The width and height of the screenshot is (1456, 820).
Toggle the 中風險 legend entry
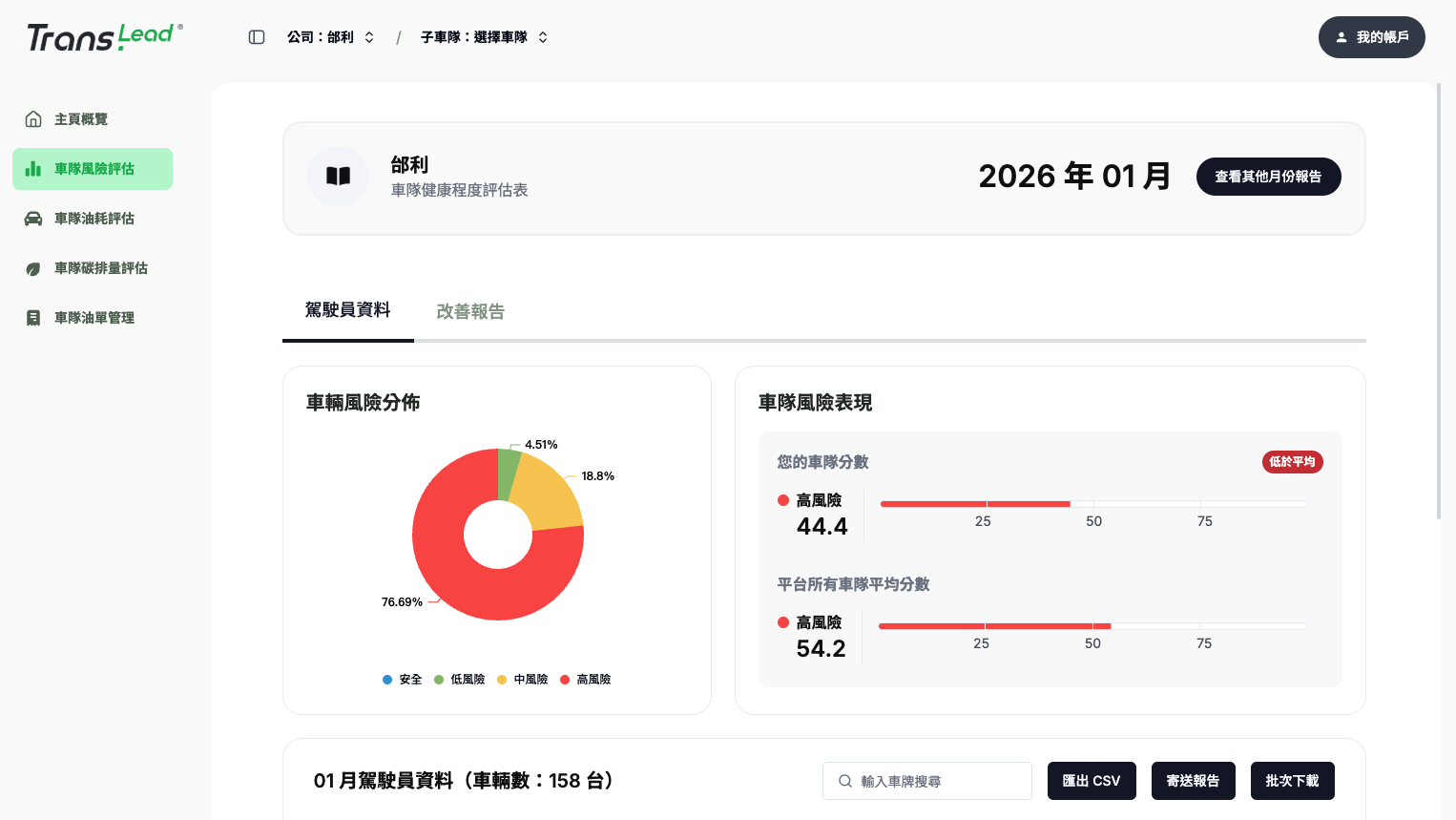[x=522, y=680]
